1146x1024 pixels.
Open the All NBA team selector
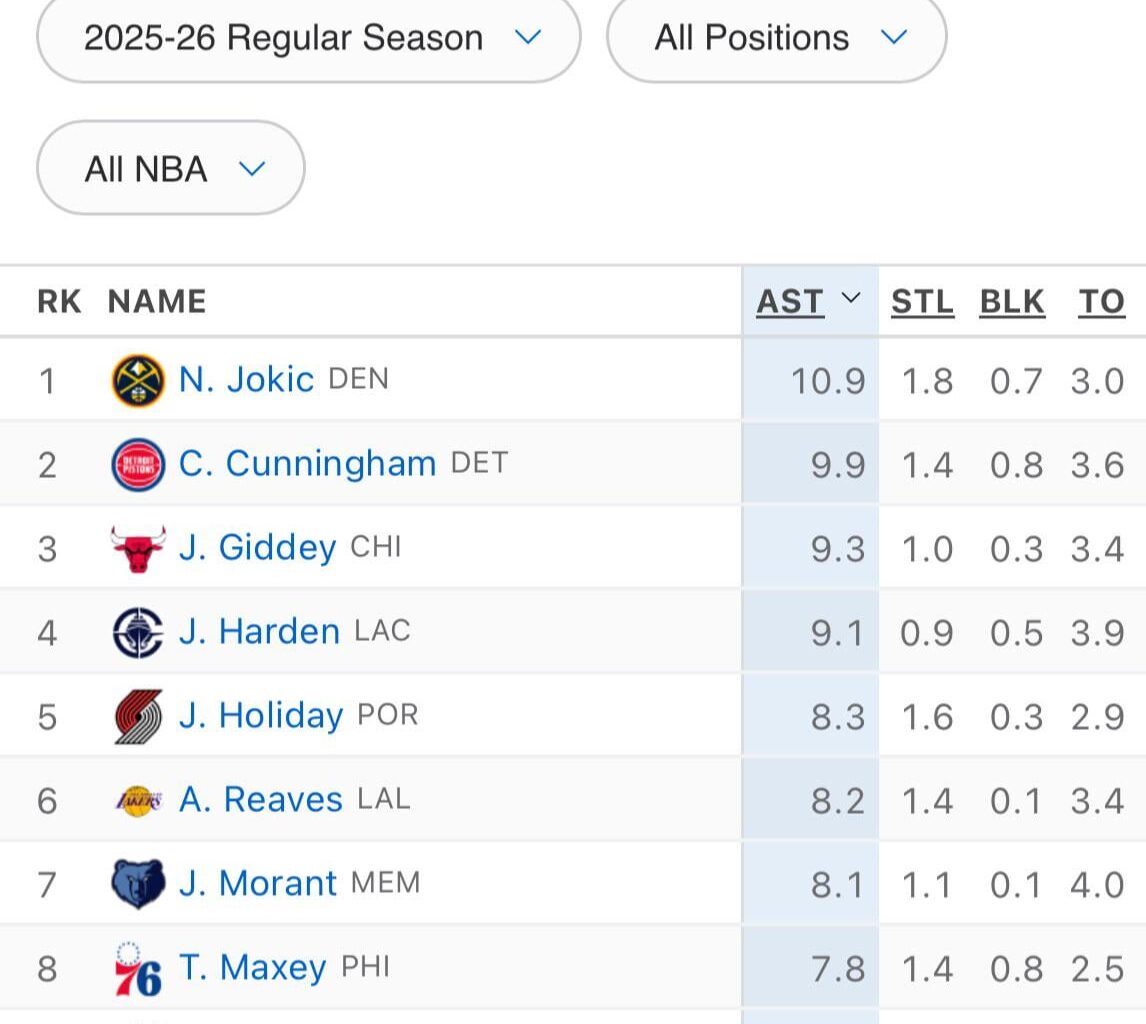tap(170, 168)
